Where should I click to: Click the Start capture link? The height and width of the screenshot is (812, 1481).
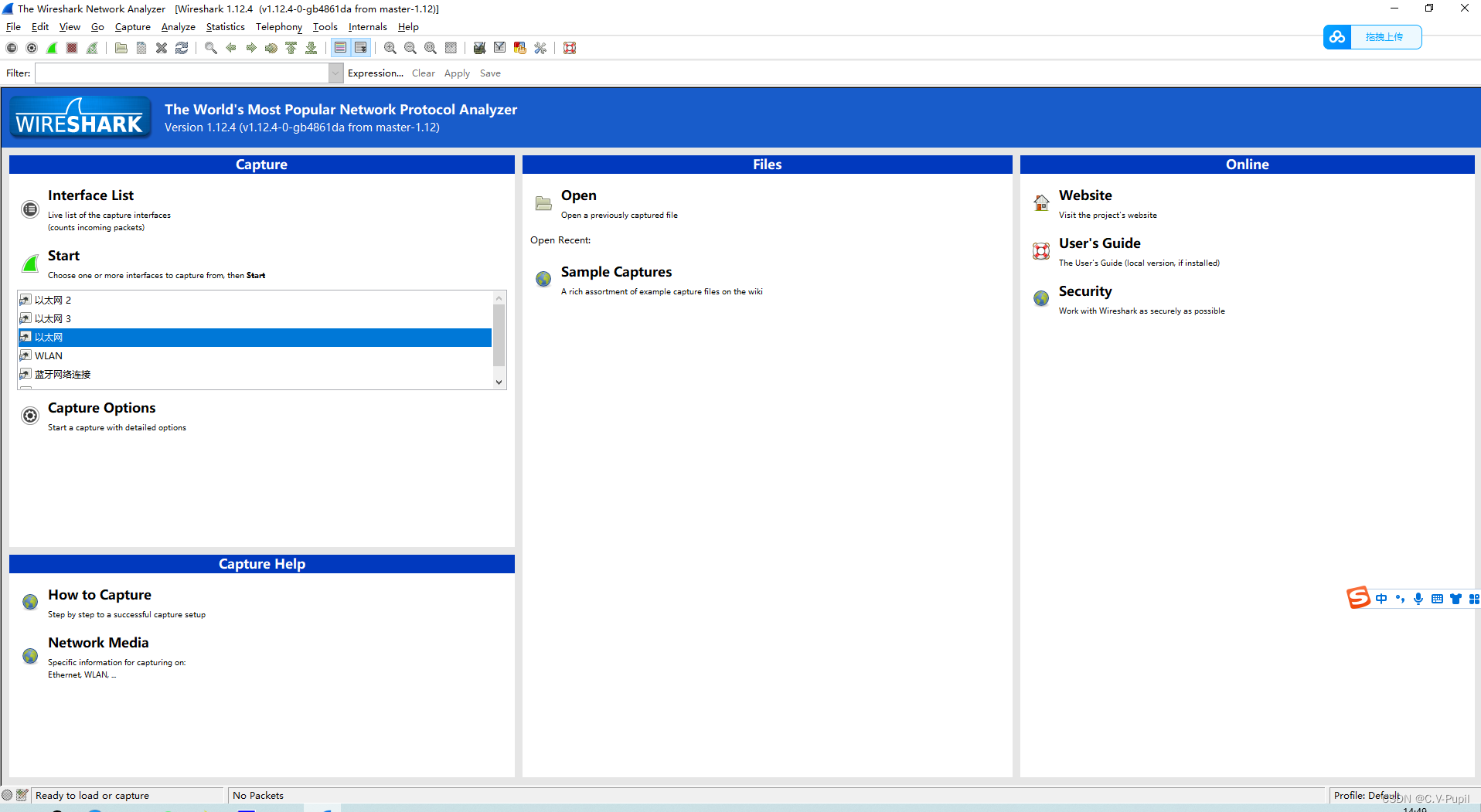(x=63, y=256)
